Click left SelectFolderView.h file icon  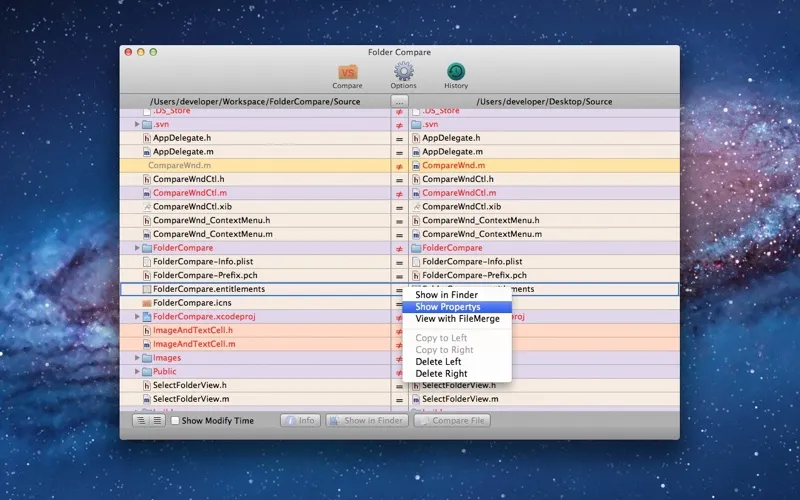pyautogui.click(x=147, y=386)
